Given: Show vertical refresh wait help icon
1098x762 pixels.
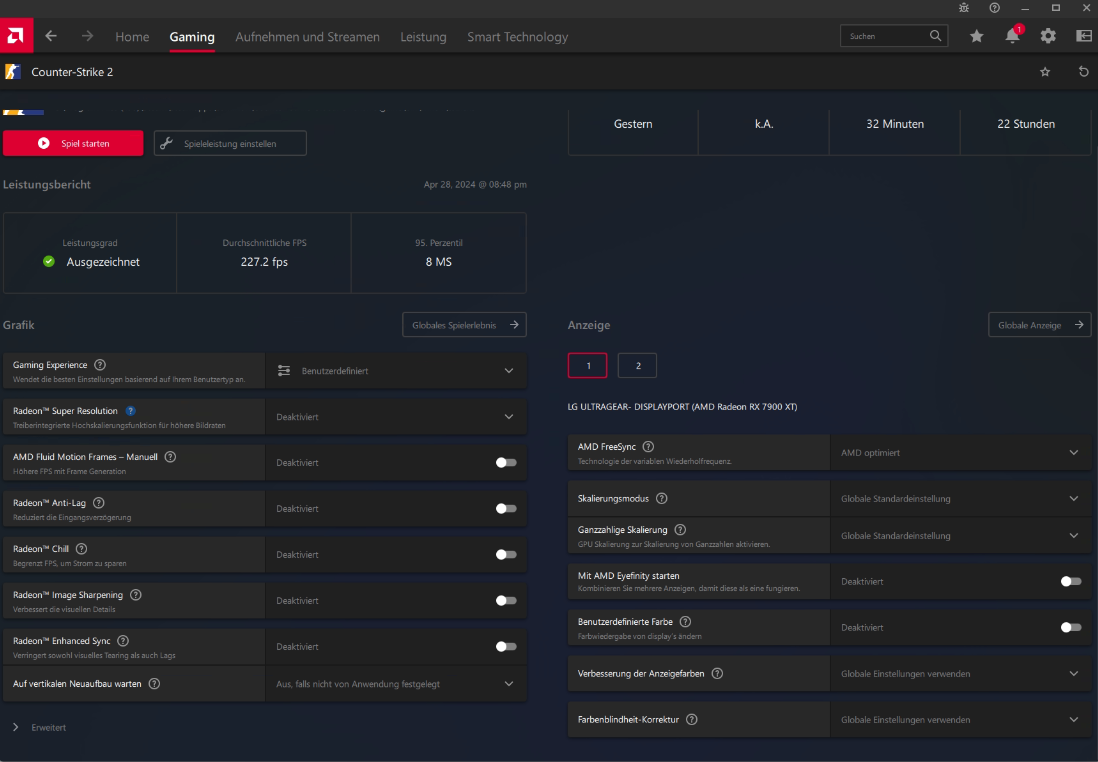Looking at the screenshot, I should [x=154, y=684].
